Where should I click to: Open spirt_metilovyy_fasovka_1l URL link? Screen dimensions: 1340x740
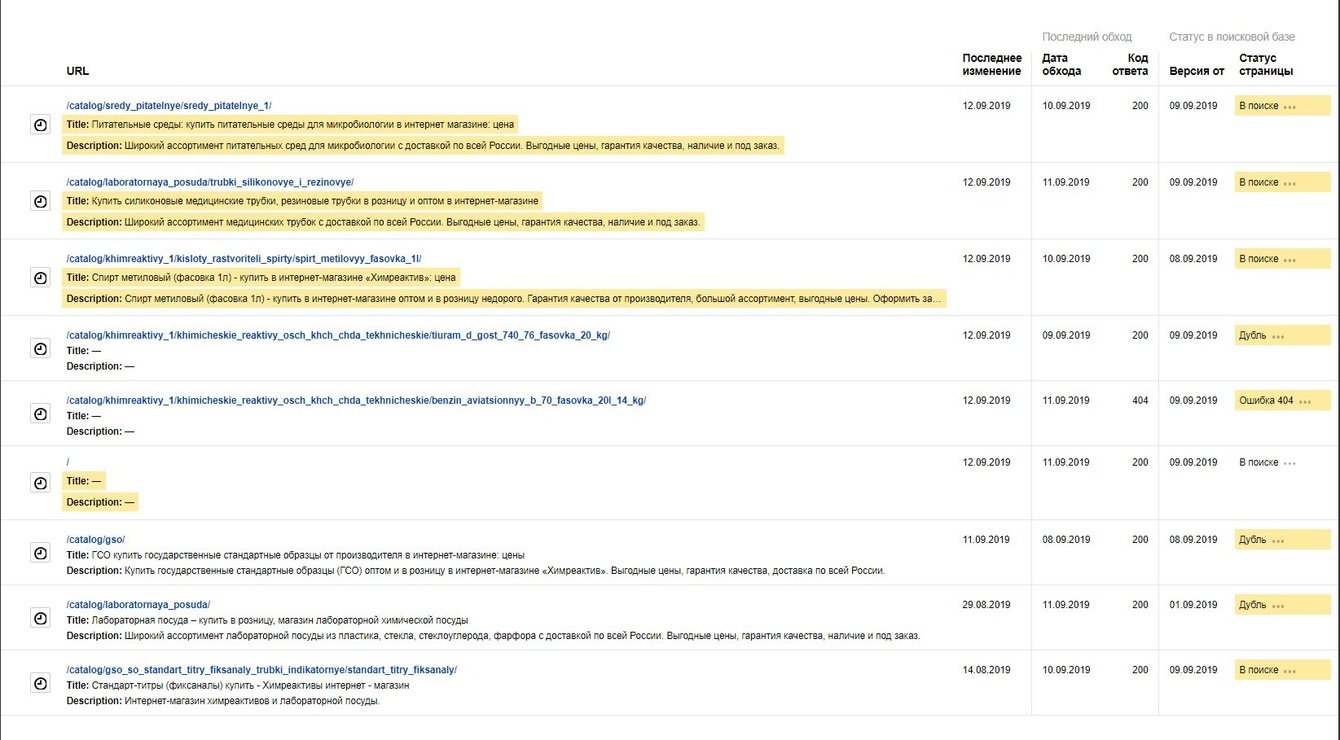(x=244, y=259)
